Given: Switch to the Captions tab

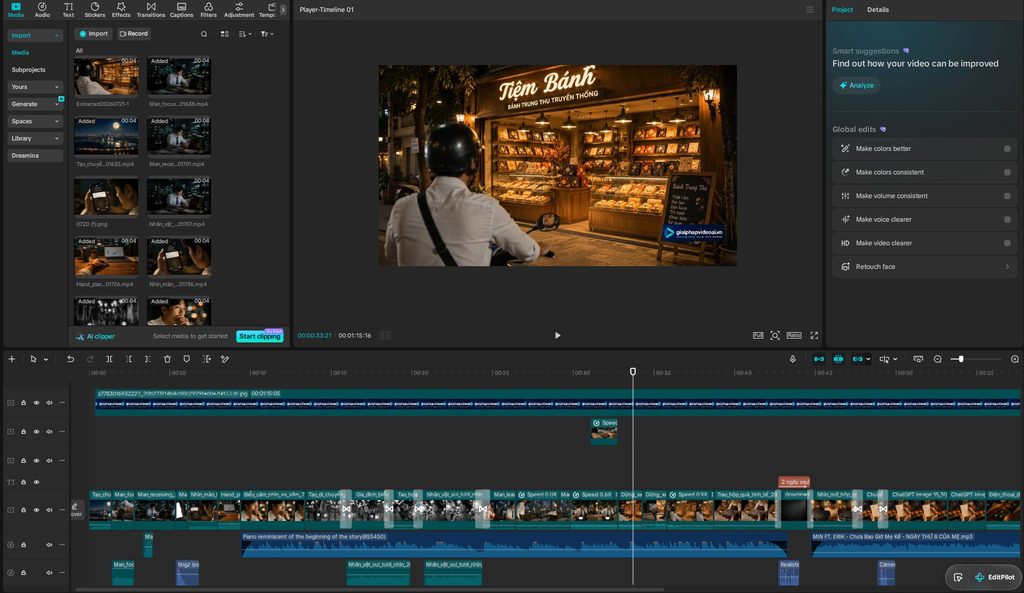Looking at the screenshot, I should pos(182,10).
